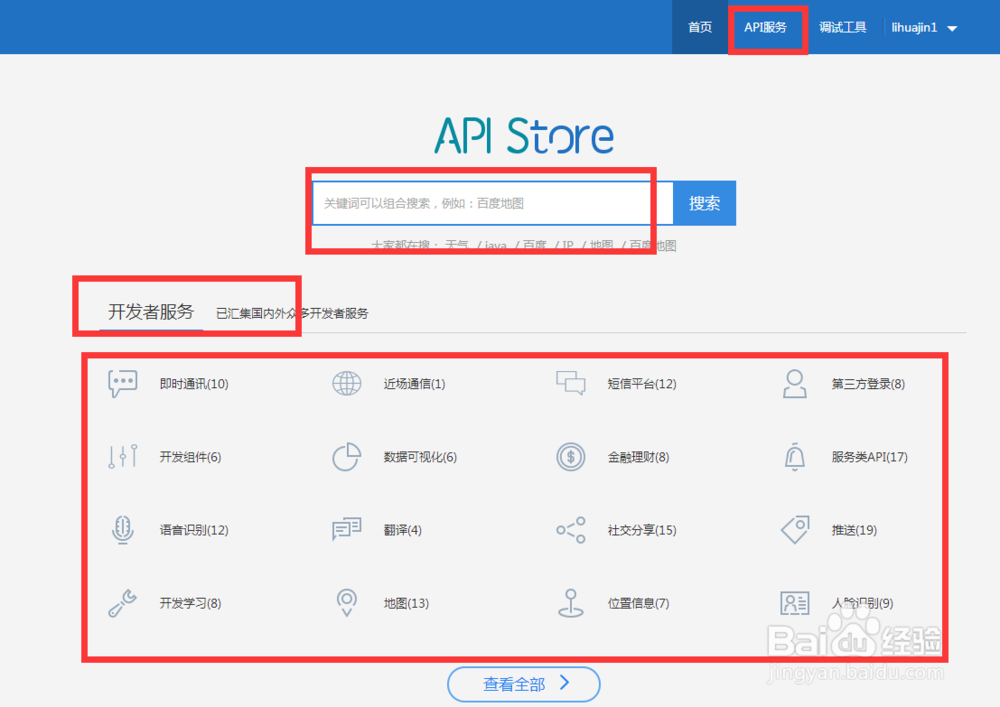Open the 金融理财(8) category link
Viewport: 1000px width, 707px height.
pyautogui.click(x=638, y=457)
